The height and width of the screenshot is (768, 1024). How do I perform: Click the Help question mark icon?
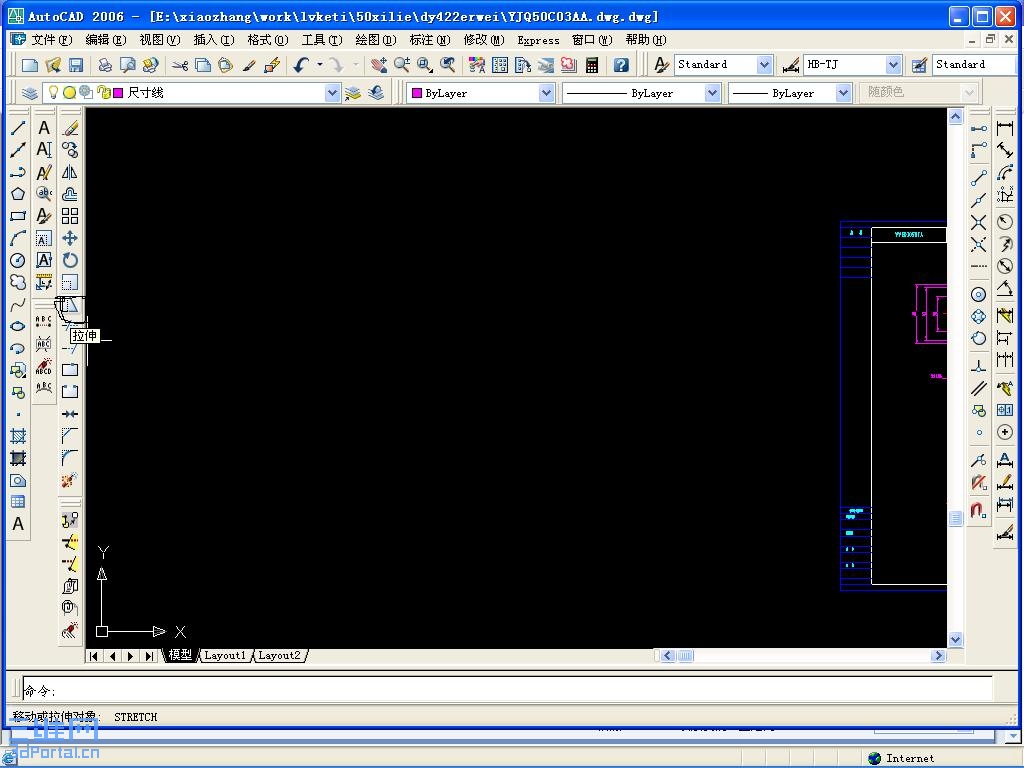621,65
